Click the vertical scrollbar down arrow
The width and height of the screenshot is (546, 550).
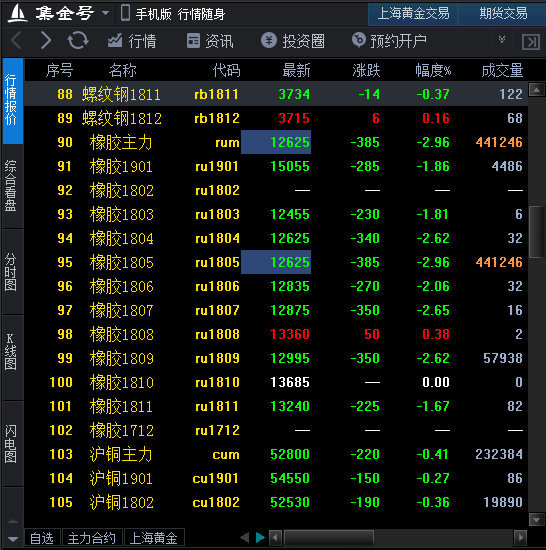(x=537, y=519)
